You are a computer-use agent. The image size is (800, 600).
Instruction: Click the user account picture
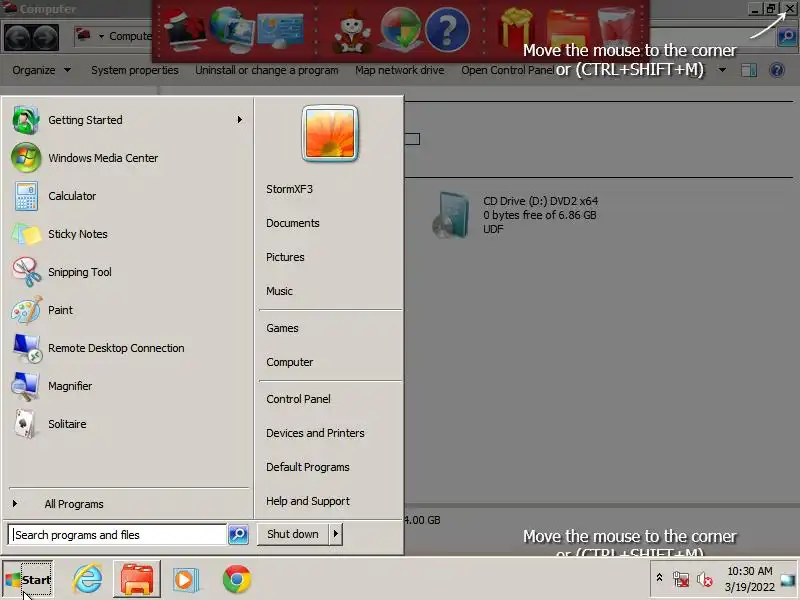pyautogui.click(x=330, y=134)
